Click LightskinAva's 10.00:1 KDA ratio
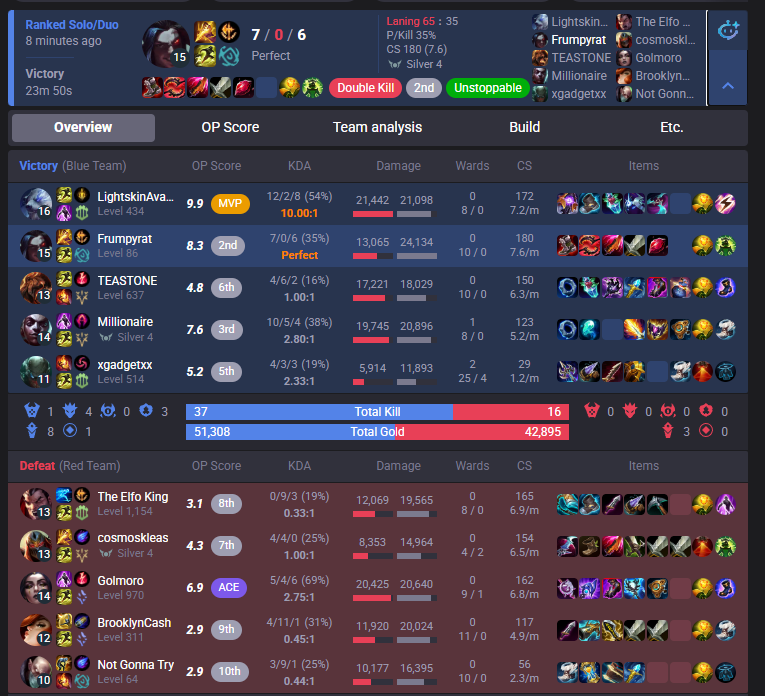The width and height of the screenshot is (765, 696). (299, 213)
